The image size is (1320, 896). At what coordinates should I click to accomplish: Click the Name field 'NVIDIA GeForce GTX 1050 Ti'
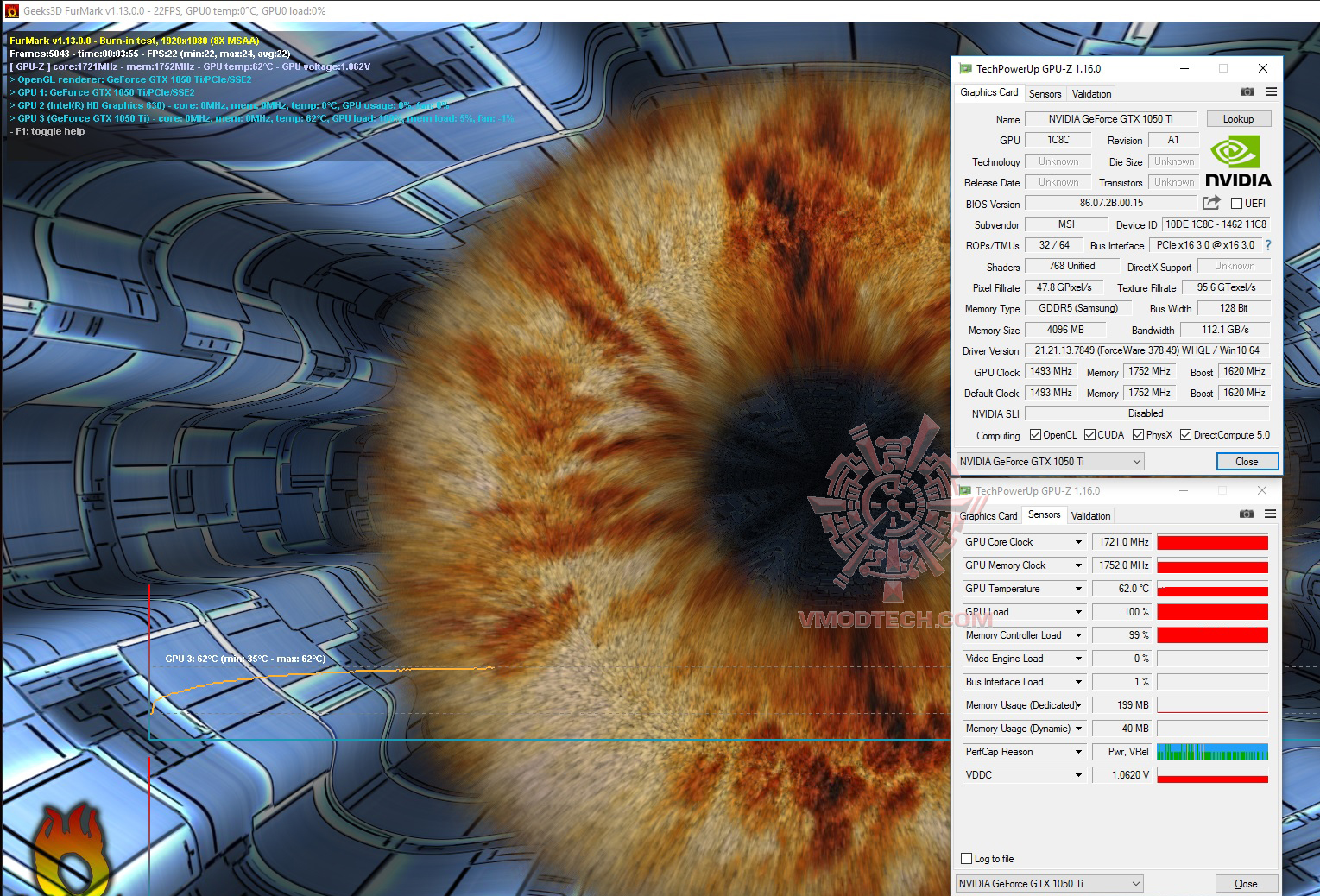(x=1111, y=119)
